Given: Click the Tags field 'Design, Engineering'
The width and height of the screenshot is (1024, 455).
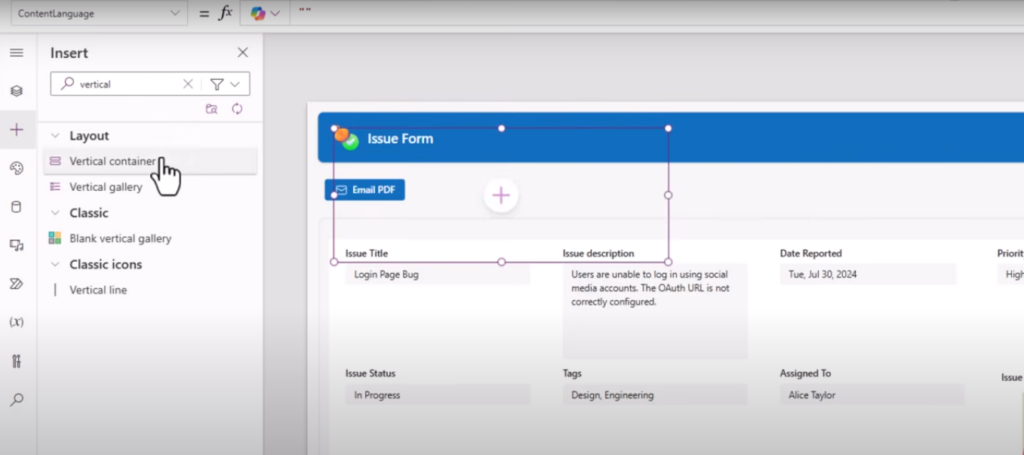Looking at the screenshot, I should [x=655, y=395].
